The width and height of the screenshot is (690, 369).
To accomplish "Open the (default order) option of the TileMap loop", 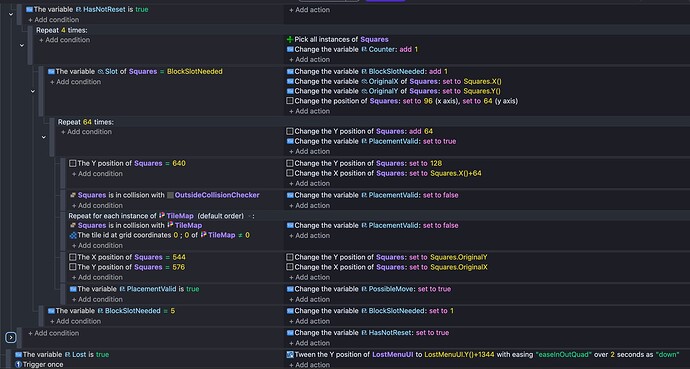I will tap(220, 216).
